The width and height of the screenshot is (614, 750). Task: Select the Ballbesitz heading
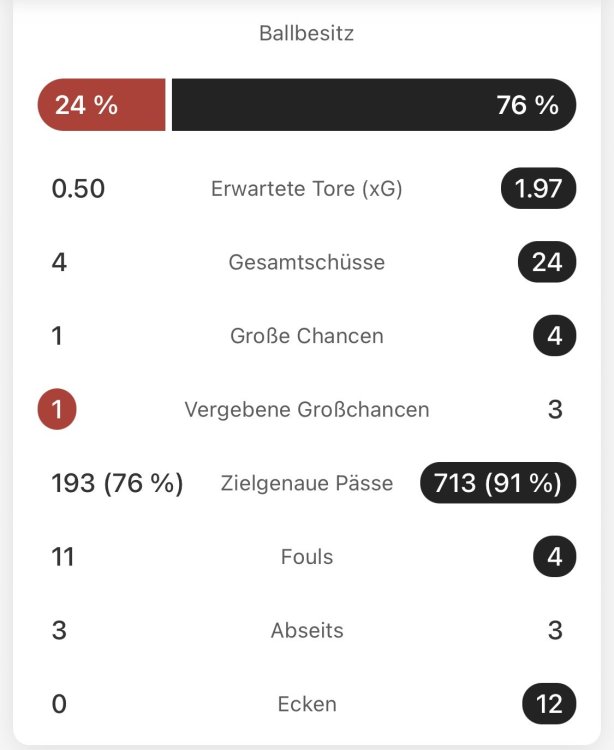(307, 33)
